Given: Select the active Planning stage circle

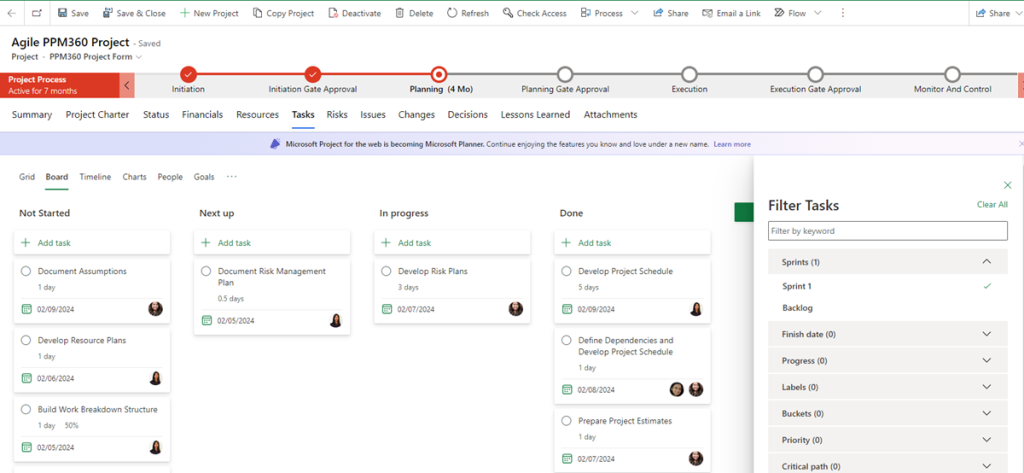Looking at the screenshot, I should pos(440,74).
